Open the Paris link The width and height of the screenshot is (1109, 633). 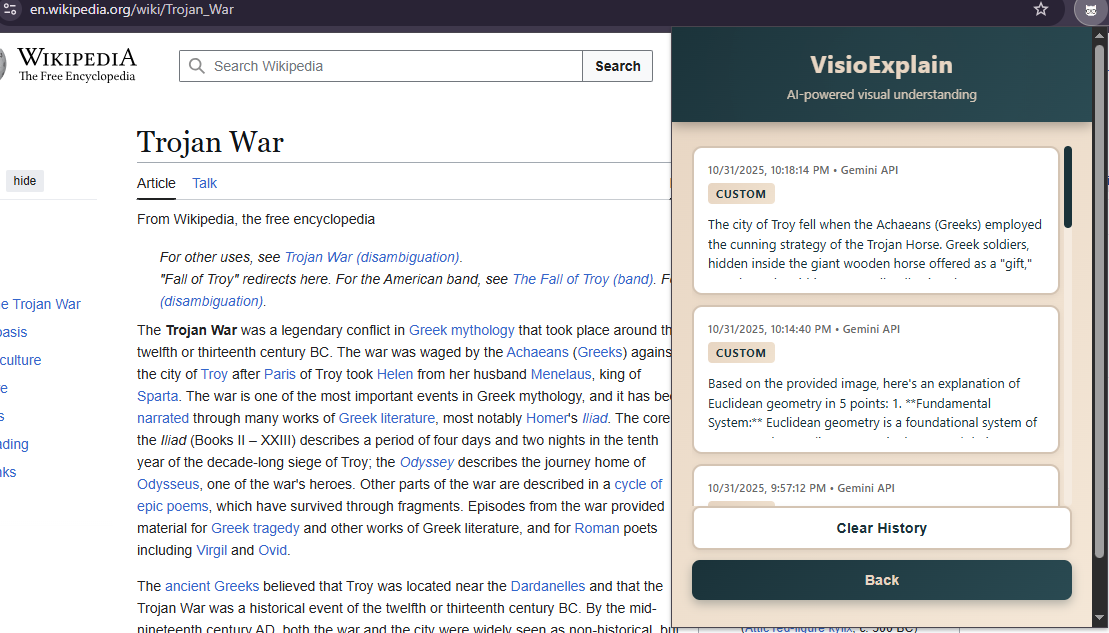point(279,374)
